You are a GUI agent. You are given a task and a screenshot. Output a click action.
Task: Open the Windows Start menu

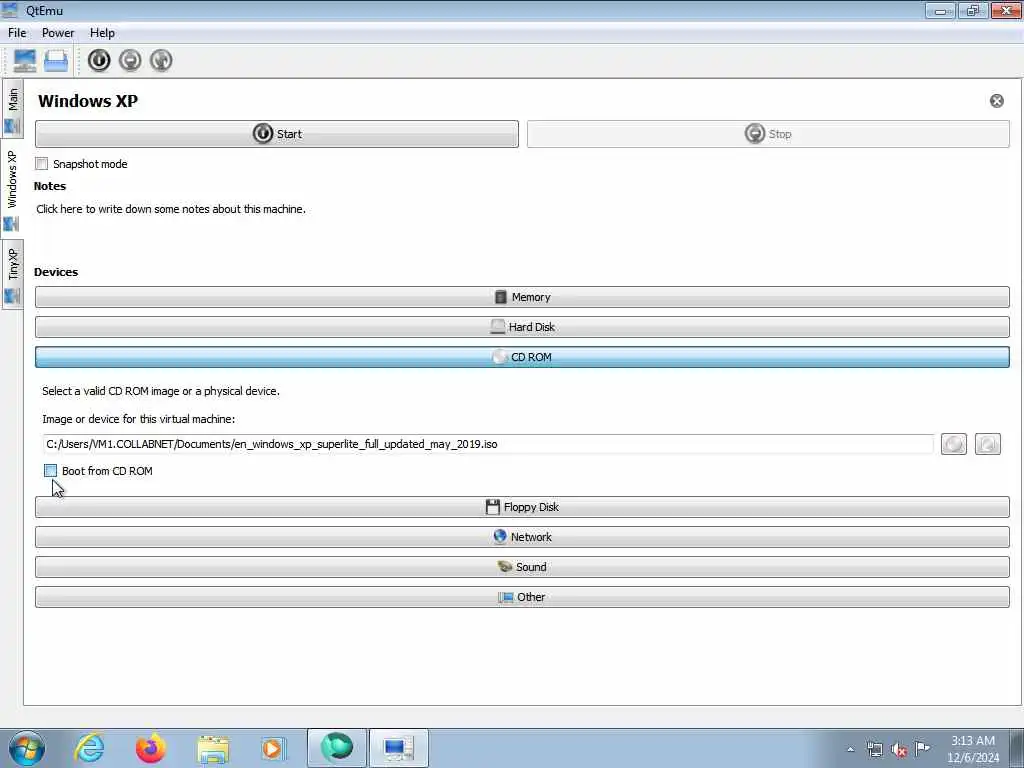27,748
